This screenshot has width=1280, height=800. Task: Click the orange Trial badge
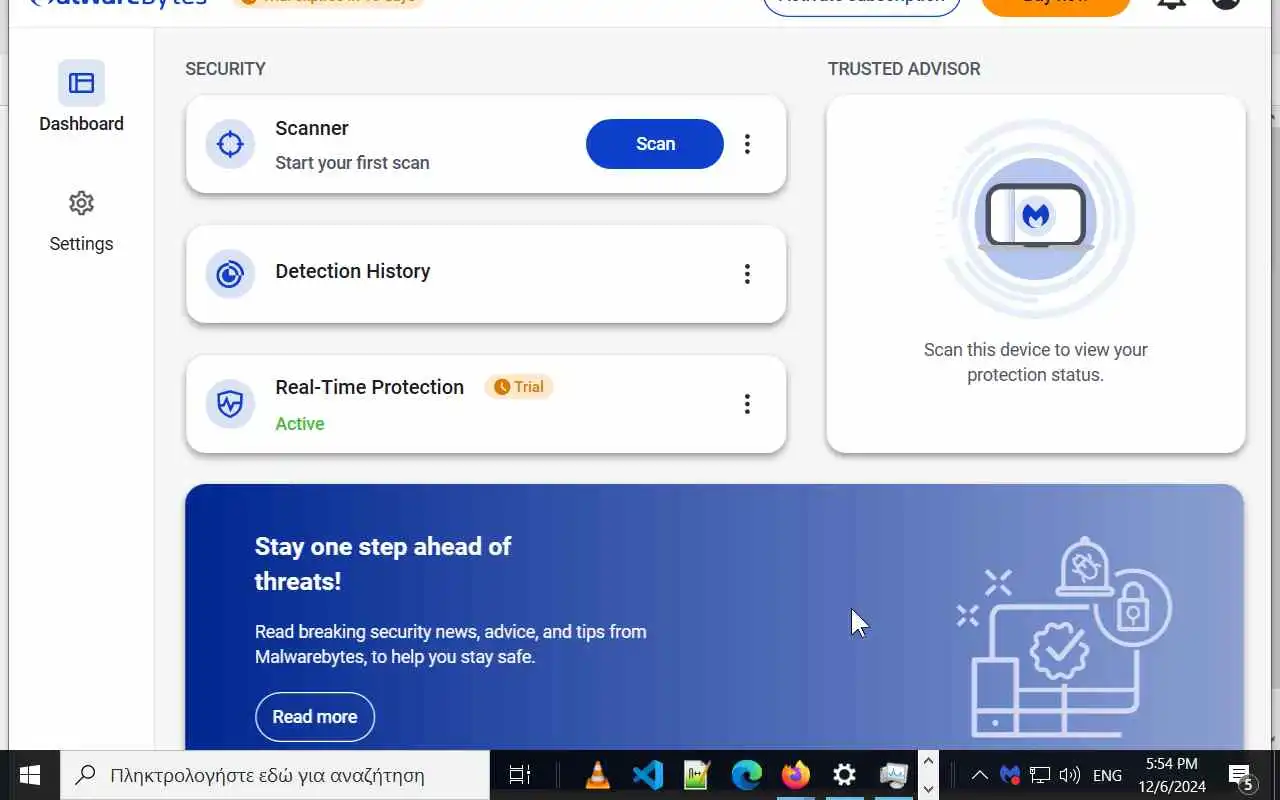(x=519, y=387)
